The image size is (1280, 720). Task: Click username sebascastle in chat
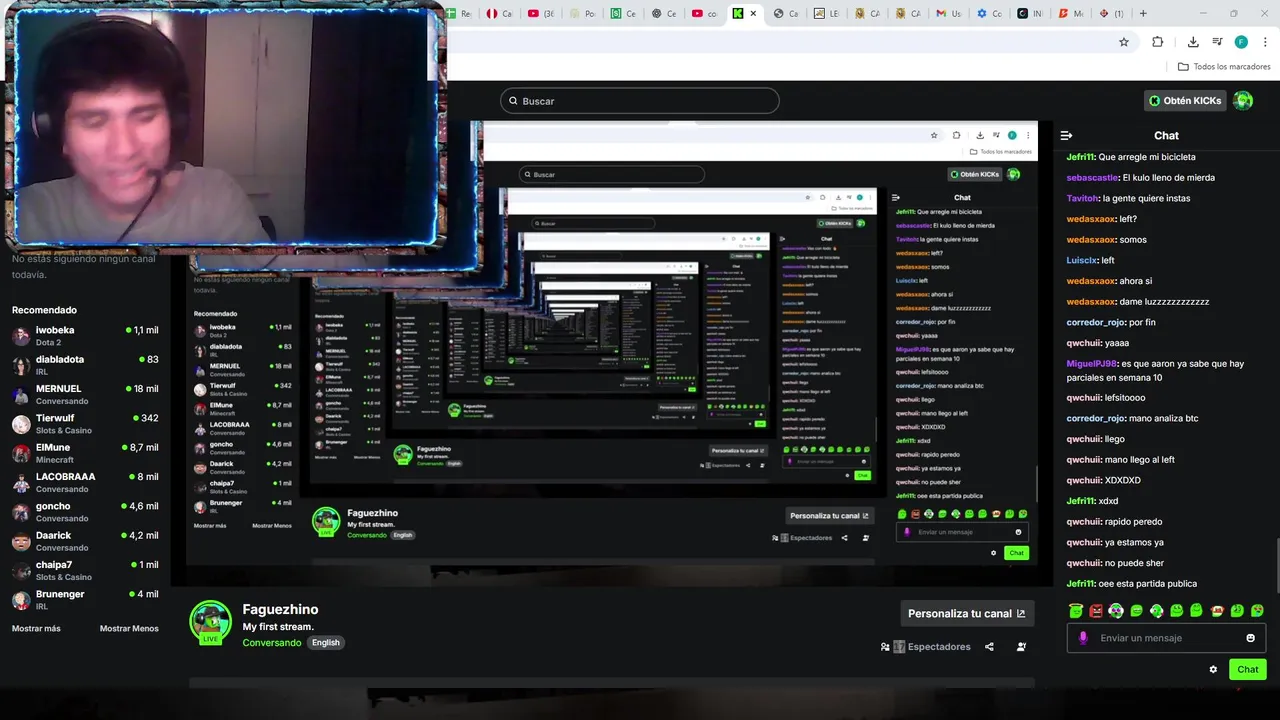tap(1092, 177)
